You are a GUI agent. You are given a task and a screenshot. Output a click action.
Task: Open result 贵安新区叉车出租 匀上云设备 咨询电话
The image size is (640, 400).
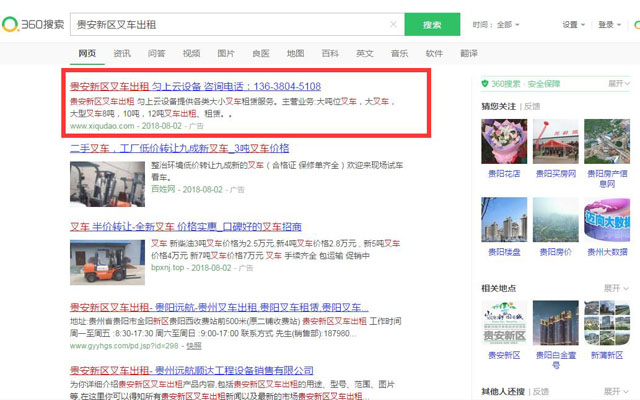click(196, 86)
